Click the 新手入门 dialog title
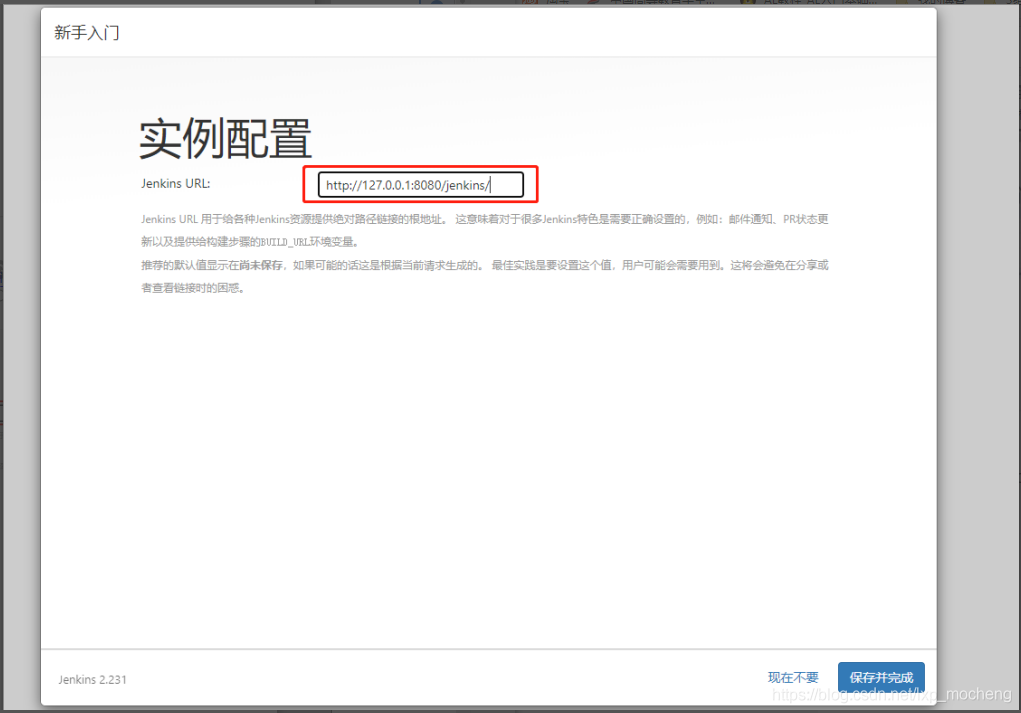The width and height of the screenshot is (1021, 713). point(87,33)
